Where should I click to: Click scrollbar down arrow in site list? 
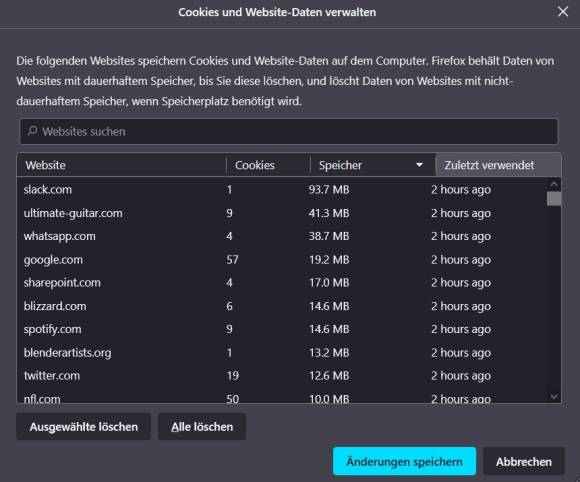pos(554,397)
